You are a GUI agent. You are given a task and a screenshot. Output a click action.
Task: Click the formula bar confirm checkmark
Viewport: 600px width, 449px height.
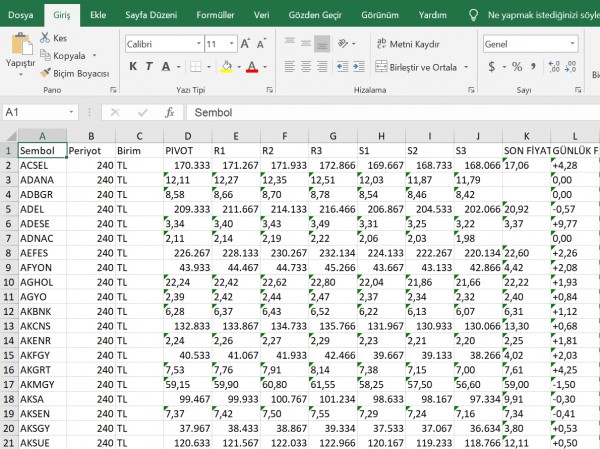[142, 112]
